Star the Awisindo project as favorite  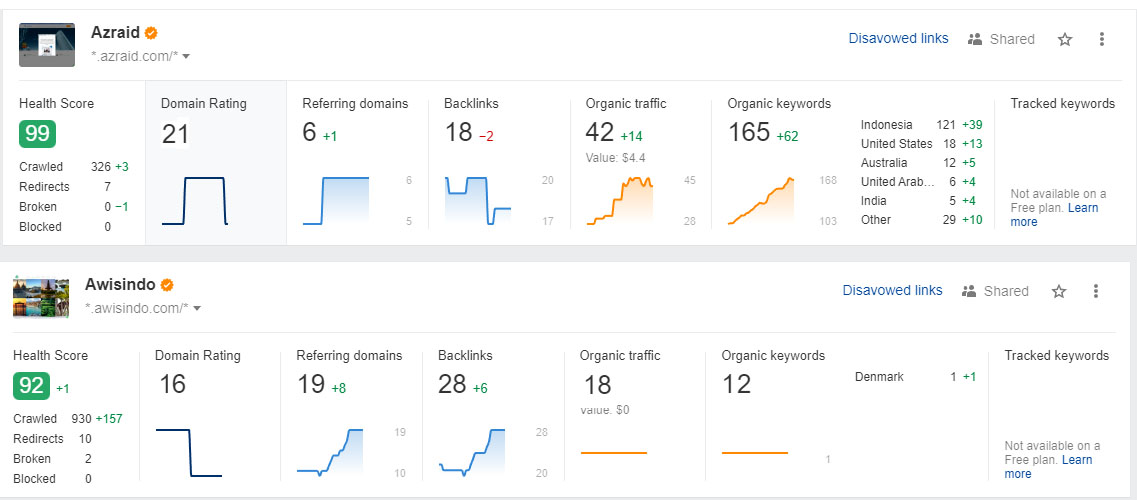pos(1059,291)
